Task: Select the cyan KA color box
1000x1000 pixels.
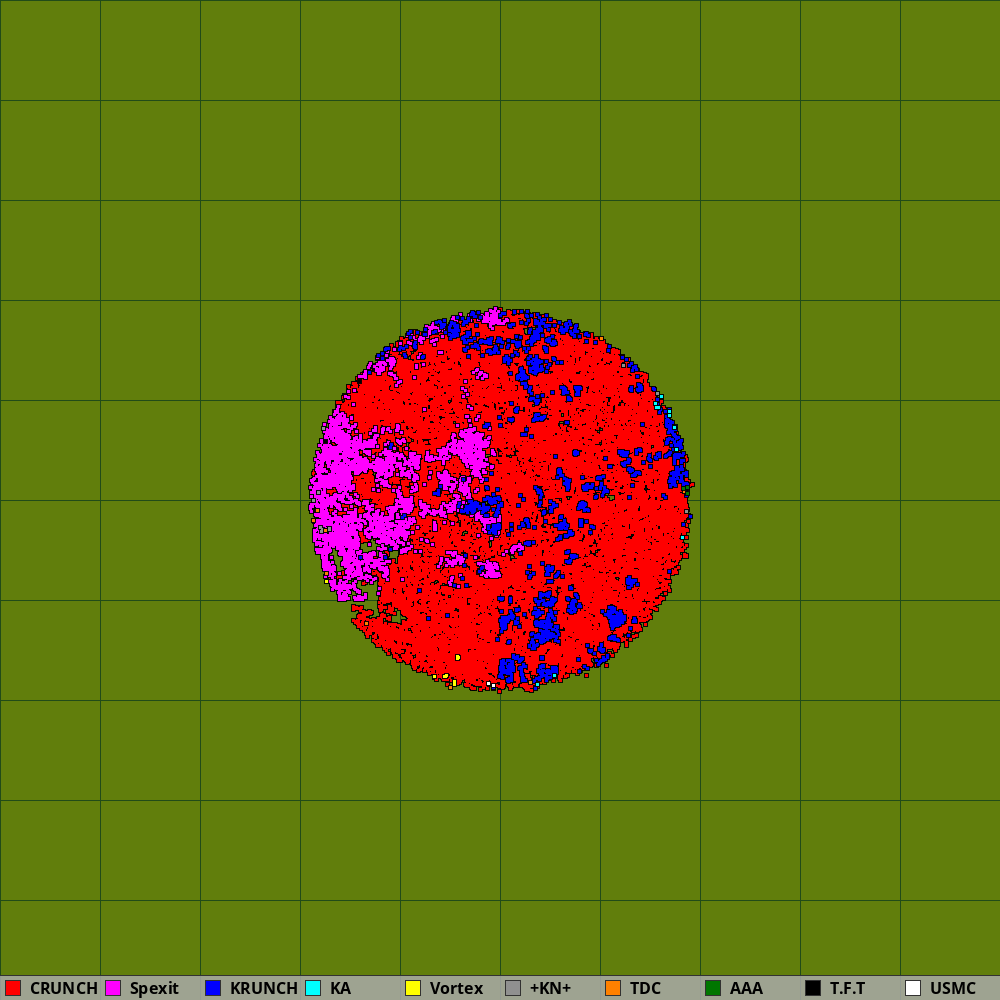Action: point(313,988)
